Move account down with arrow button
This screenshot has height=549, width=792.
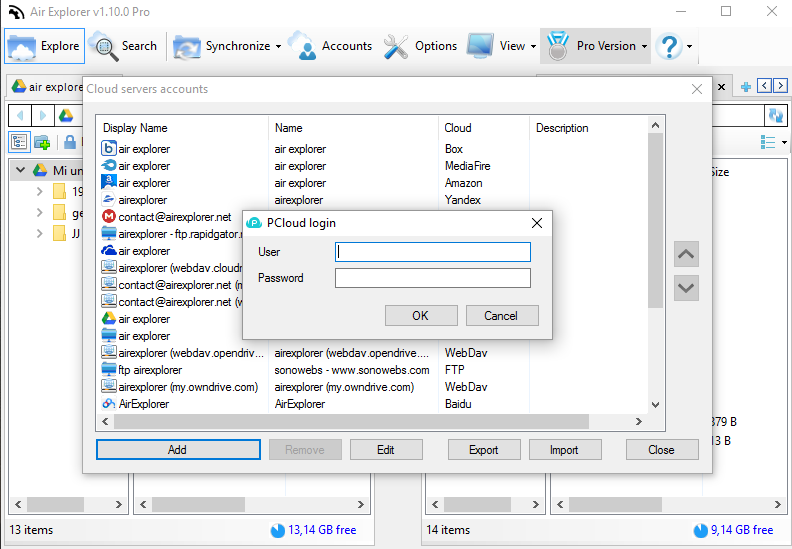point(686,288)
